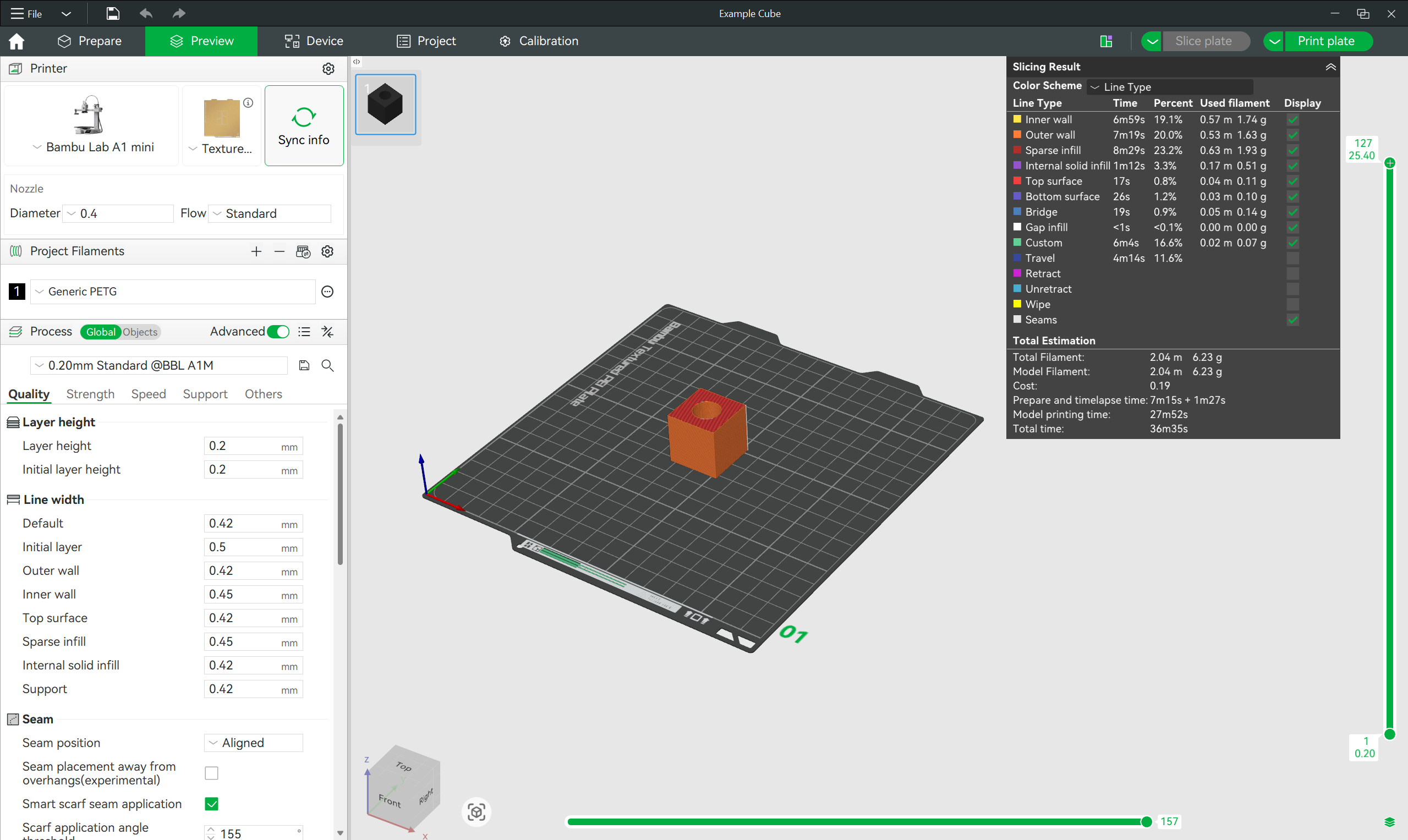Click the save project icon in title bar
This screenshot has height=840, width=1408.
pyautogui.click(x=113, y=13)
